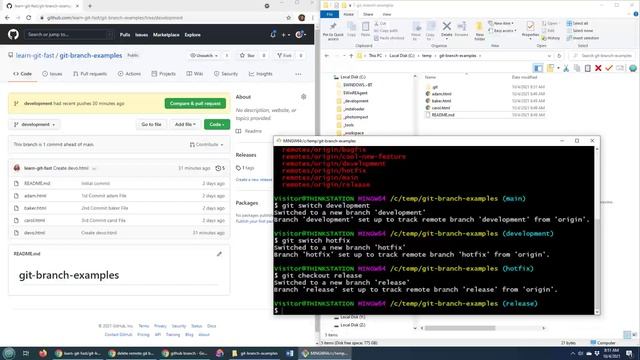The height and width of the screenshot is (360, 640).
Task: Switch to the Actions repo tab
Action: [x=129, y=74]
